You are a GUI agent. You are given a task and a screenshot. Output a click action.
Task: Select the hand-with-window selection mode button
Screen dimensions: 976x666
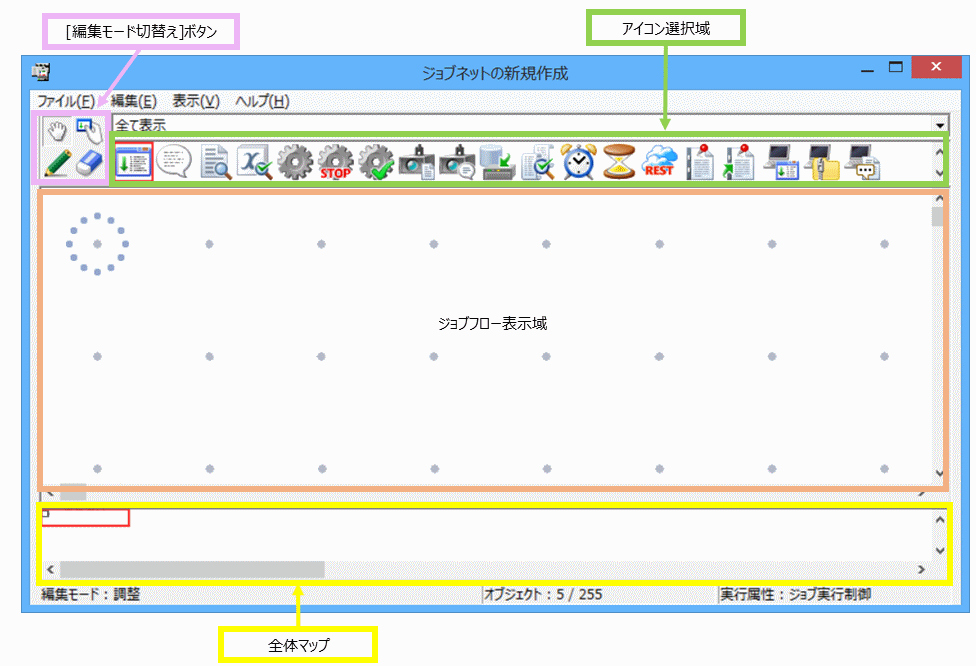90,131
